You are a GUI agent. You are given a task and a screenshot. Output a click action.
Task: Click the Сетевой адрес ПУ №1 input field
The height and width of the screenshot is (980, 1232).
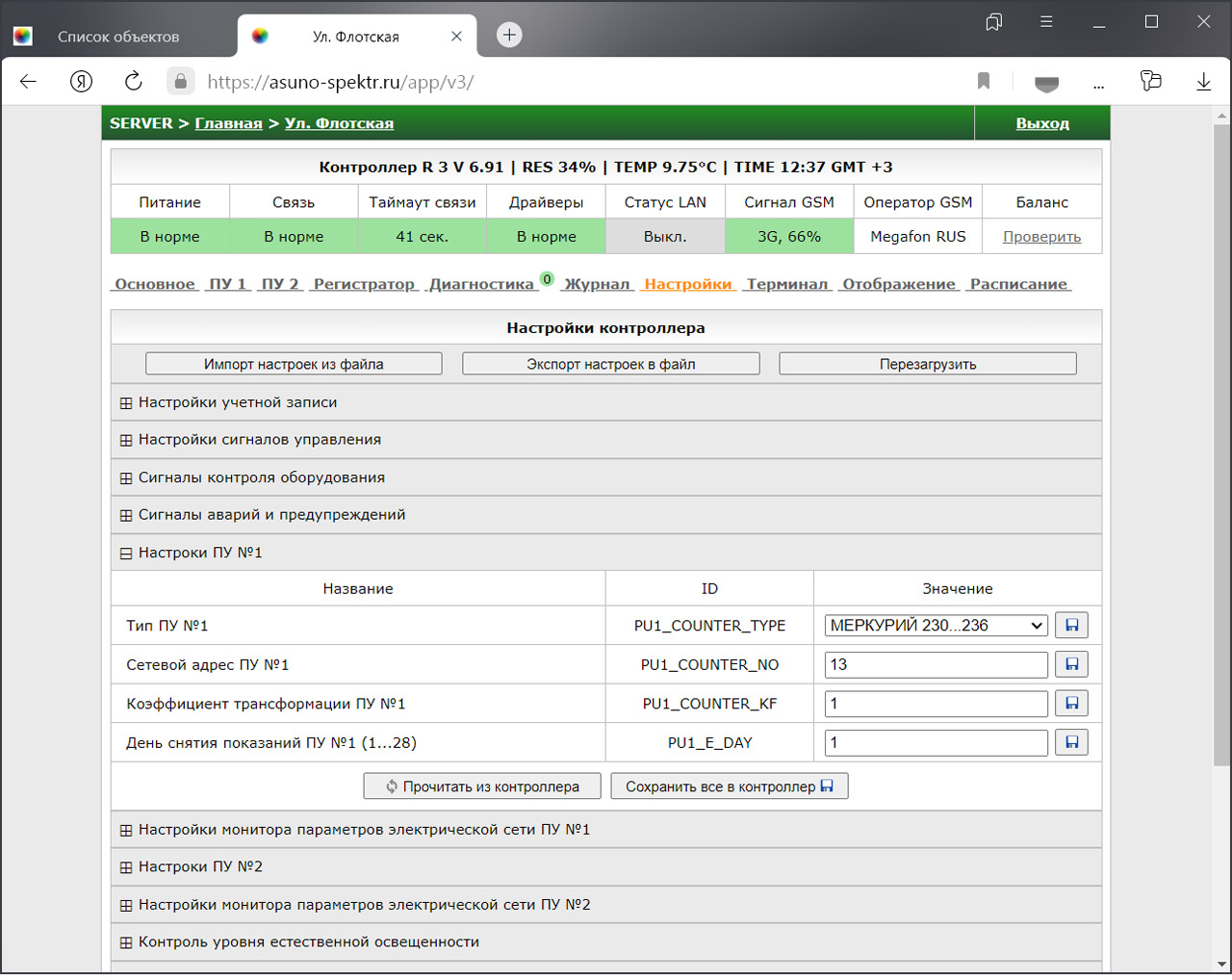point(937,665)
